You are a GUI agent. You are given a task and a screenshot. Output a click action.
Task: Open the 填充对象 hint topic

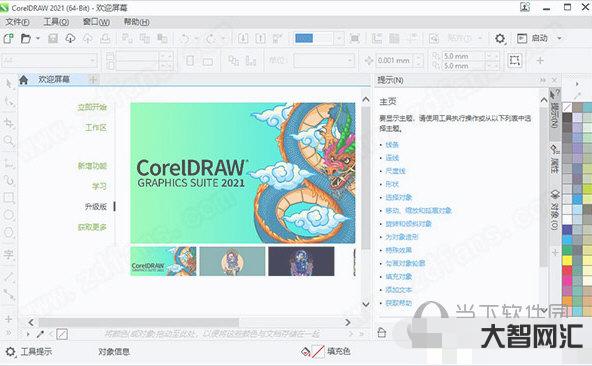tap(399, 277)
